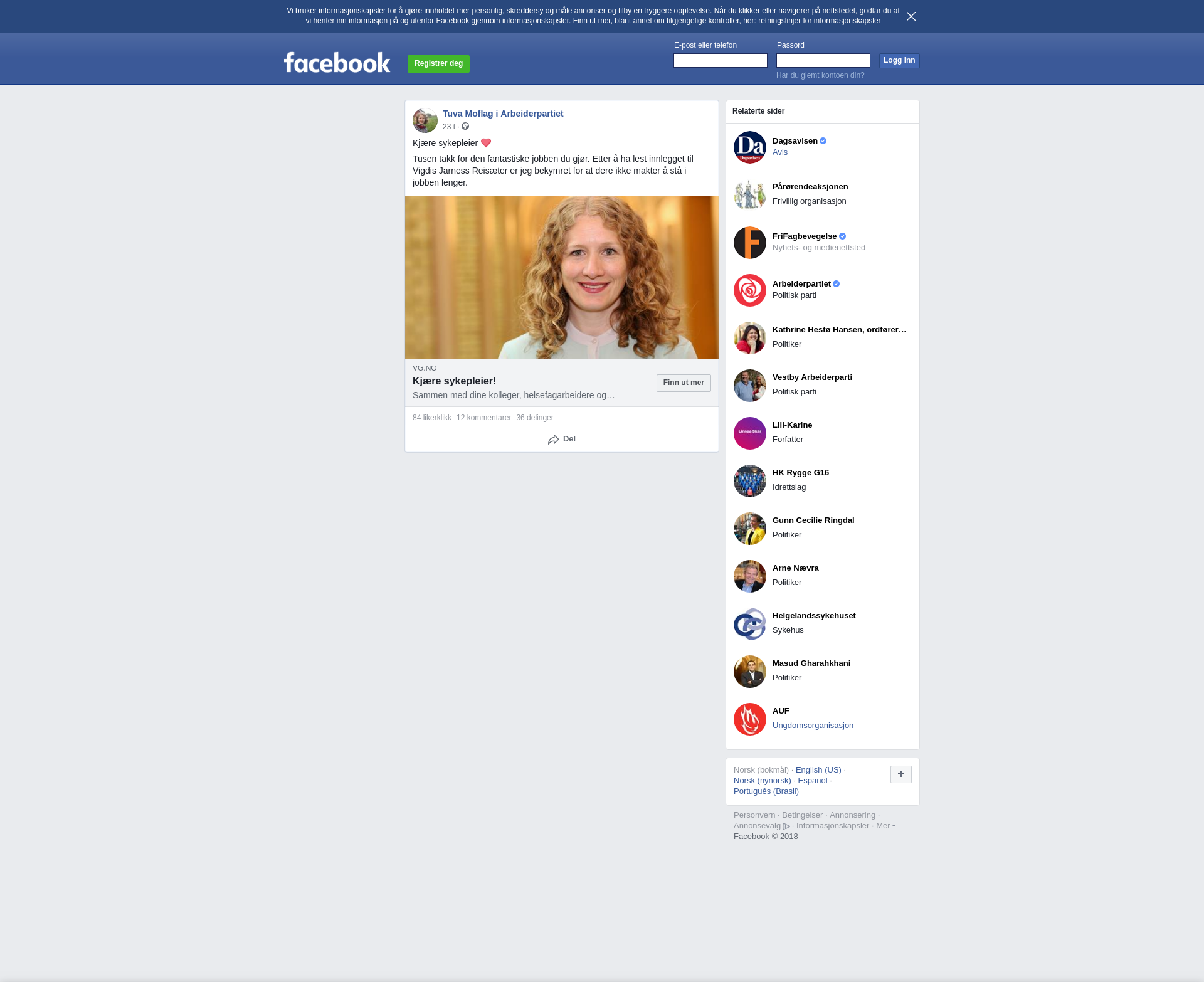Open the Annonsering footer link
This screenshot has width=1204, height=982.
pos(852,815)
